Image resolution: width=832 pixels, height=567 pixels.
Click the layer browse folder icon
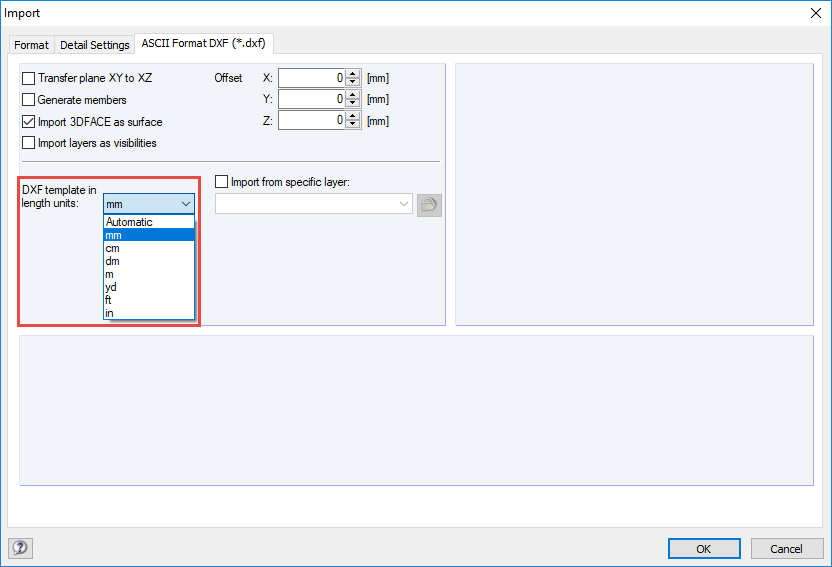point(429,205)
